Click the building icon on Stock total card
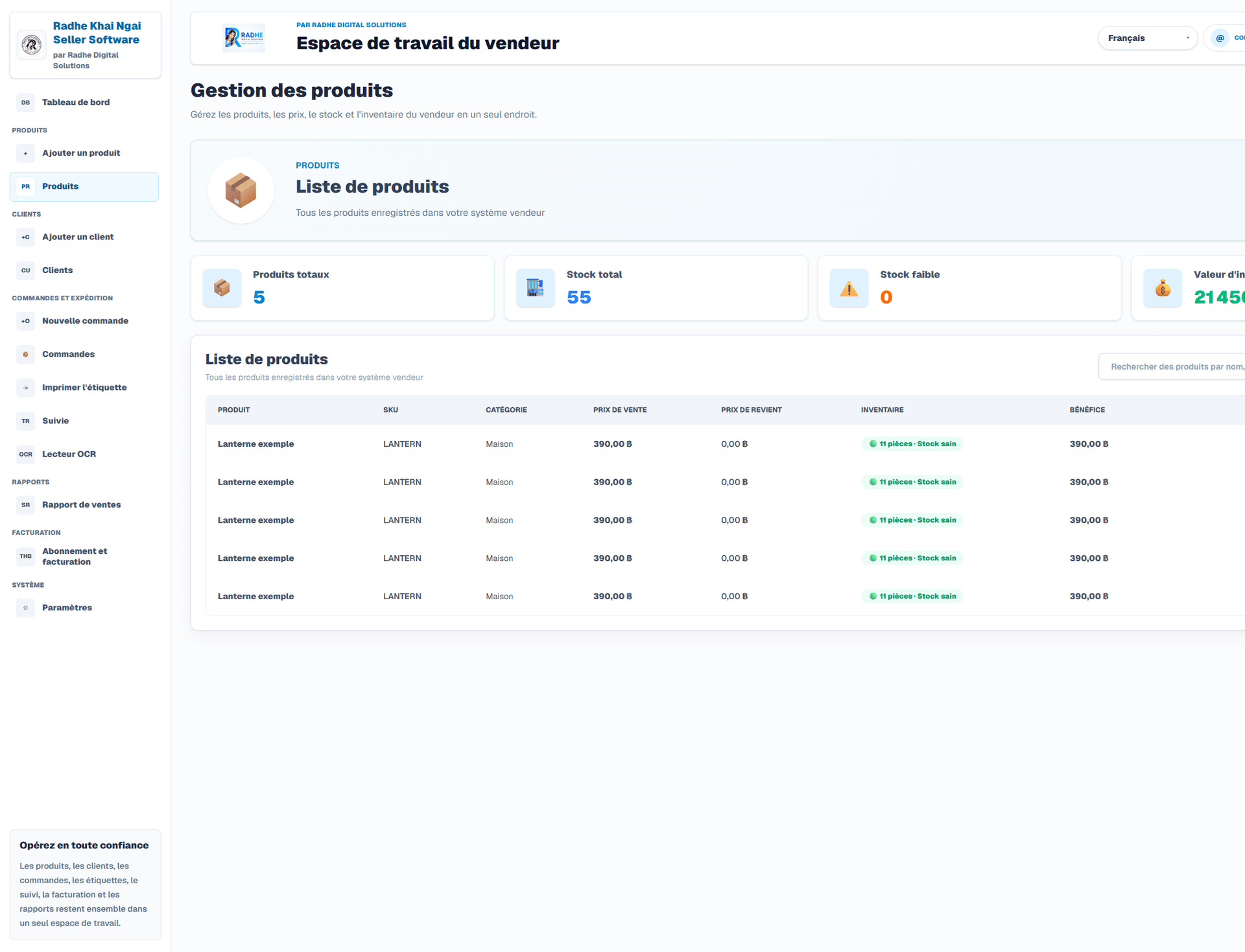The width and height of the screenshot is (1245, 952). coord(536,288)
